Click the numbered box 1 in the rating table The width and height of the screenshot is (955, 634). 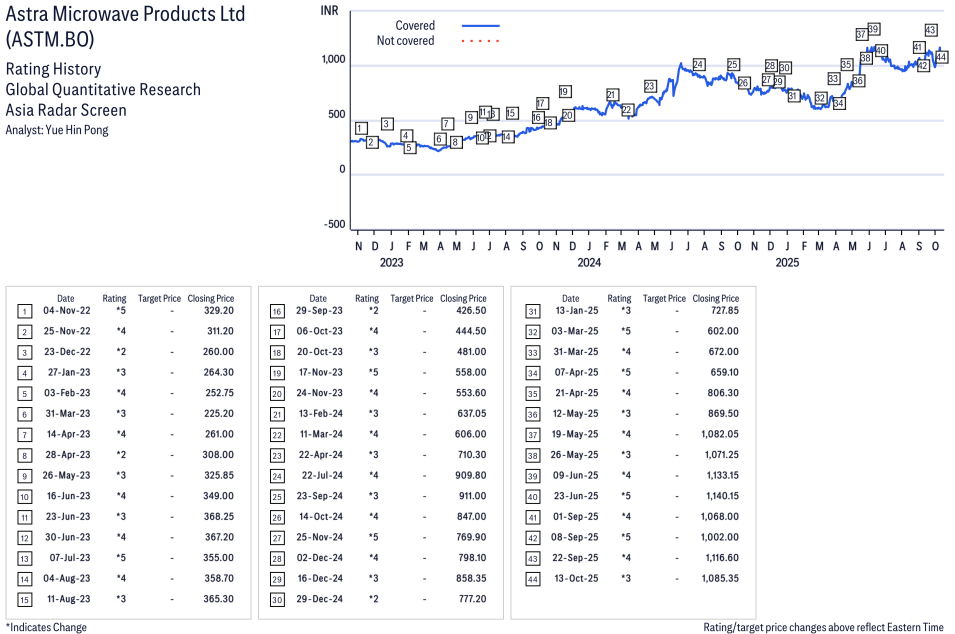click(x=25, y=311)
